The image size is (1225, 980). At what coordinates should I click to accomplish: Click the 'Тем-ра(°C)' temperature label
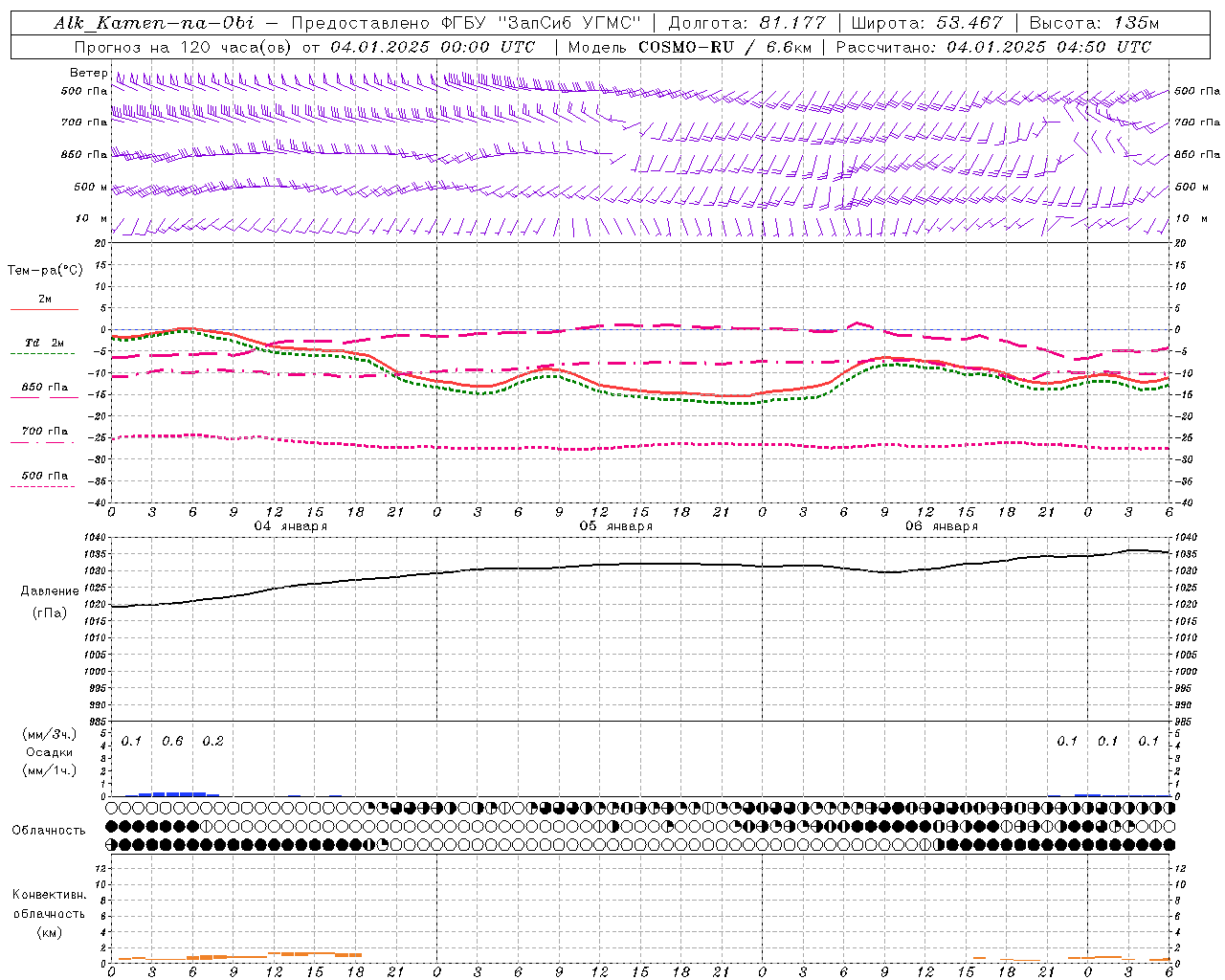[x=45, y=271]
